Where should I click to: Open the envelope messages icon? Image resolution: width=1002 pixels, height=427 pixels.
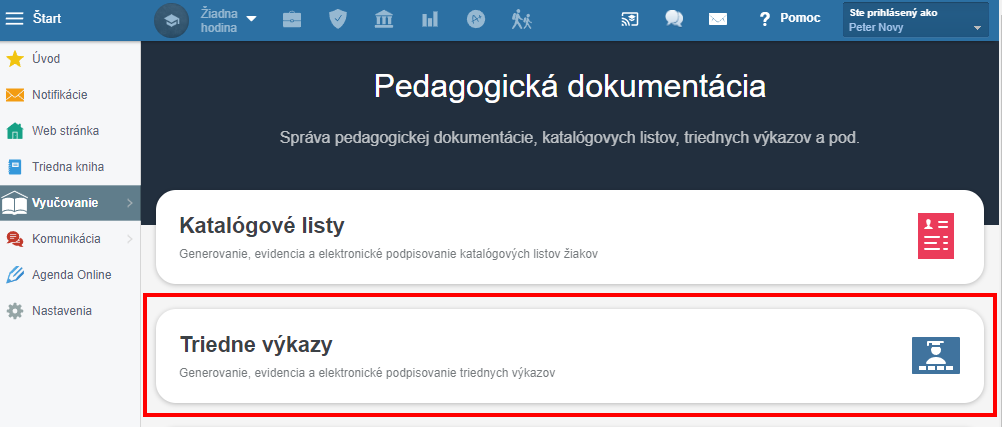click(717, 19)
